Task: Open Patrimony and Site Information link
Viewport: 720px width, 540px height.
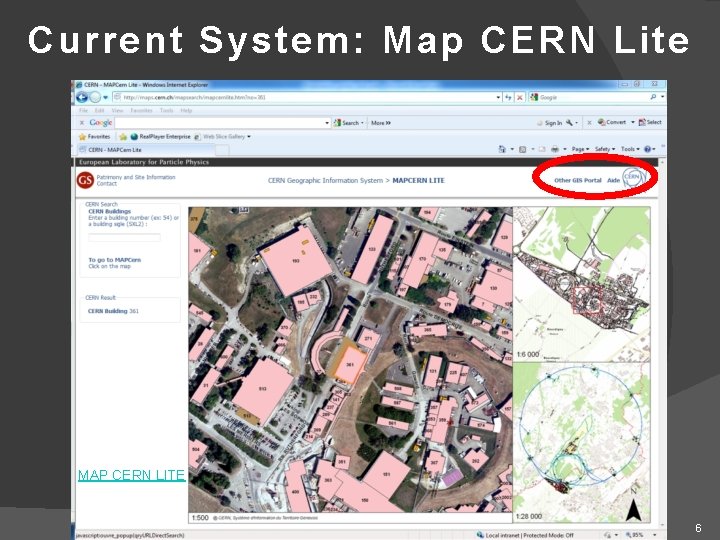Action: click(136, 177)
